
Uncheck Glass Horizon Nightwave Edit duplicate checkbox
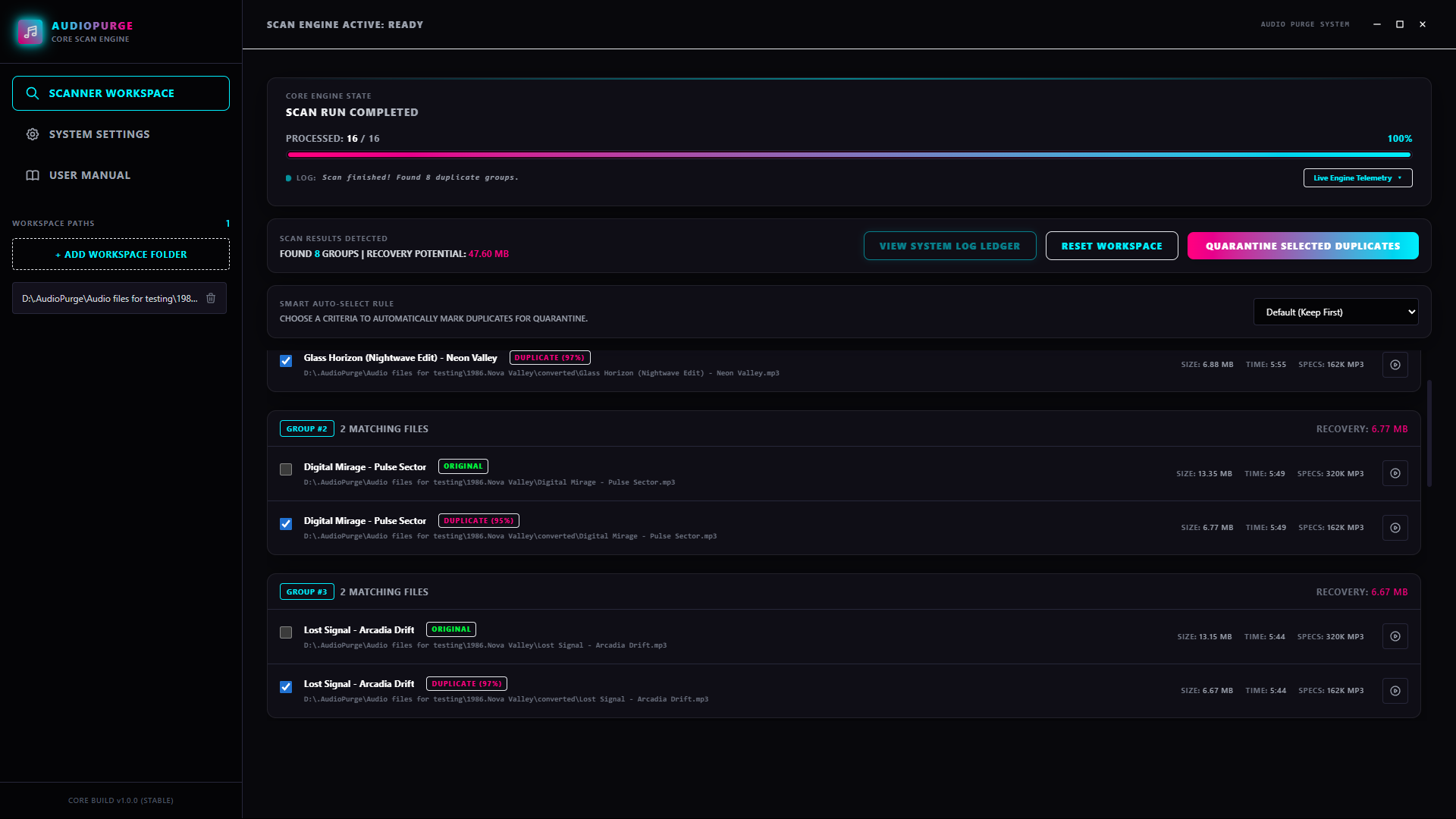coord(286,361)
